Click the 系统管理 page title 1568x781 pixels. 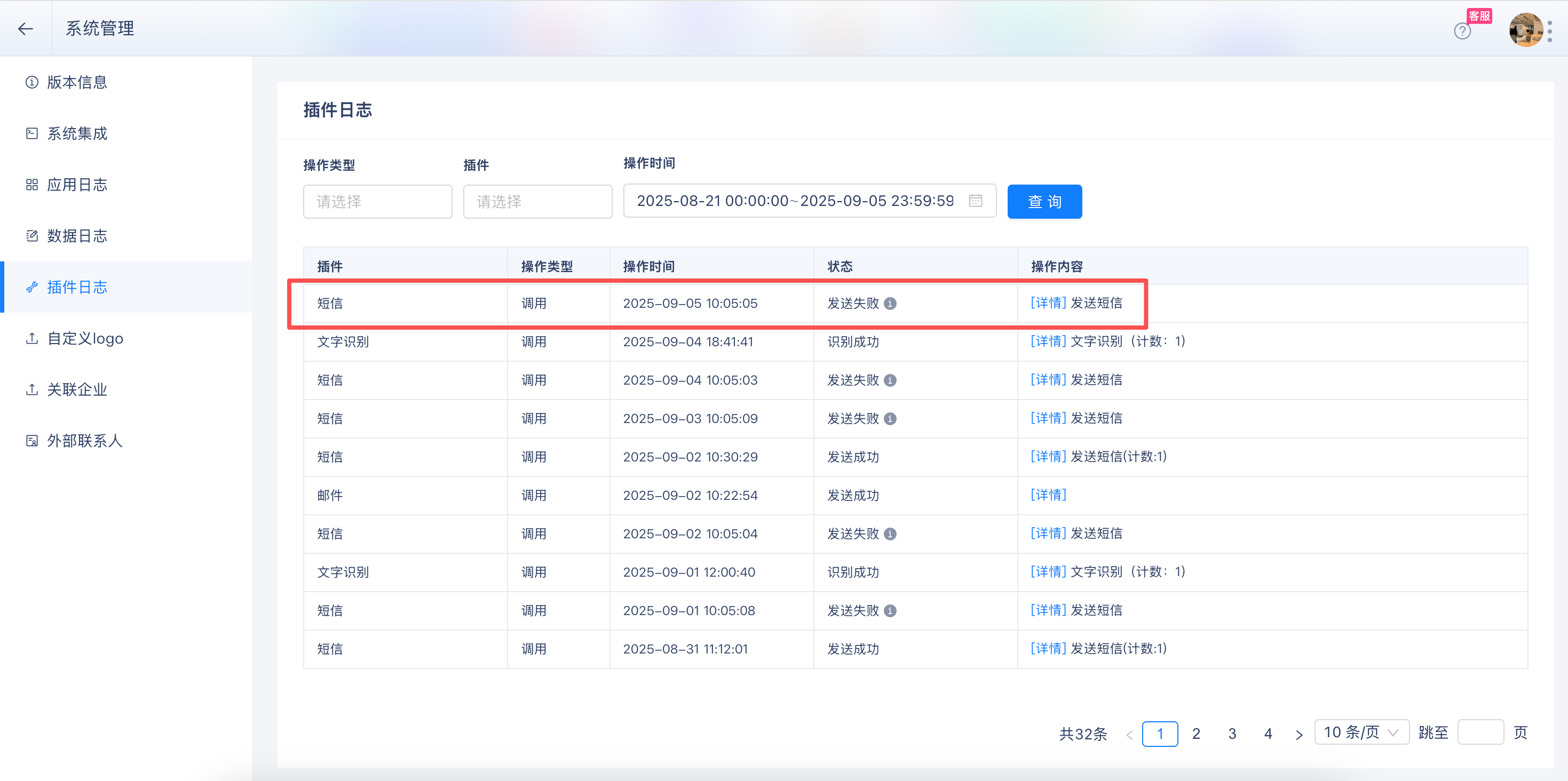100,28
